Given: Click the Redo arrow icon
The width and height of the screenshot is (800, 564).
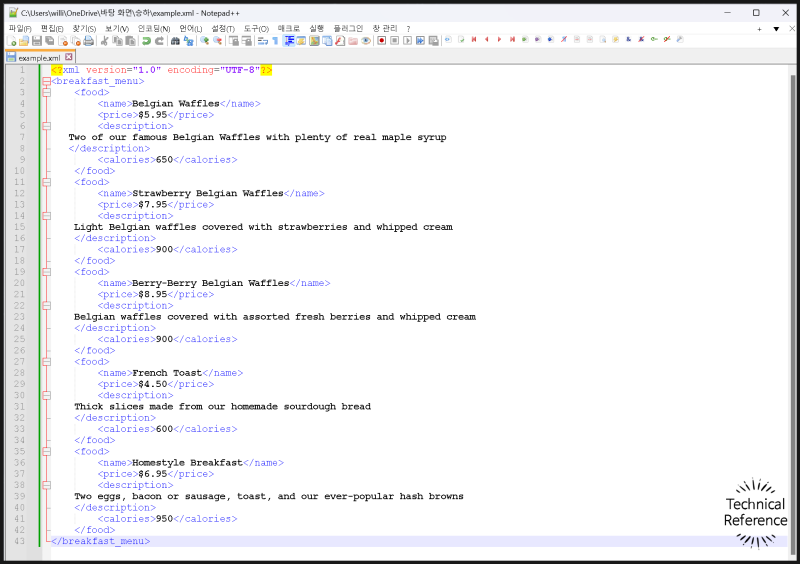Looking at the screenshot, I should coord(159,41).
